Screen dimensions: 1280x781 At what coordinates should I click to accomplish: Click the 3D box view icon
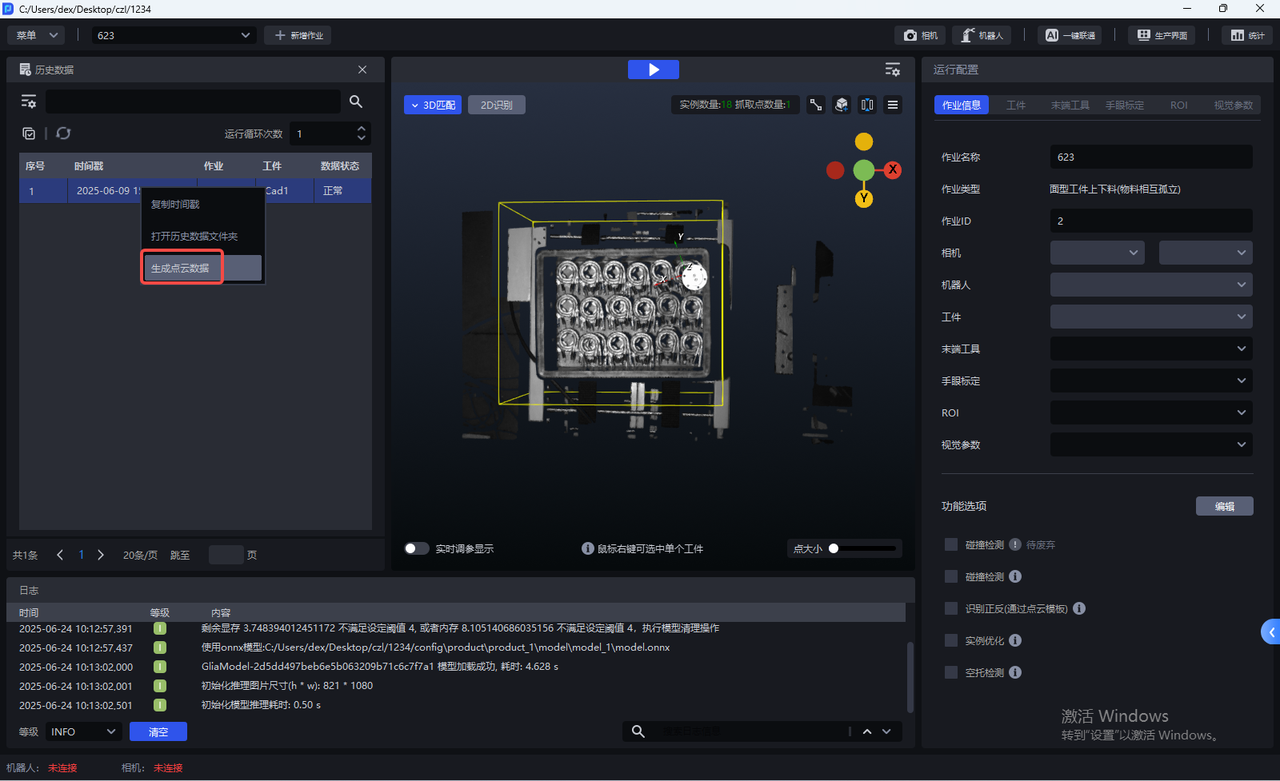(842, 105)
